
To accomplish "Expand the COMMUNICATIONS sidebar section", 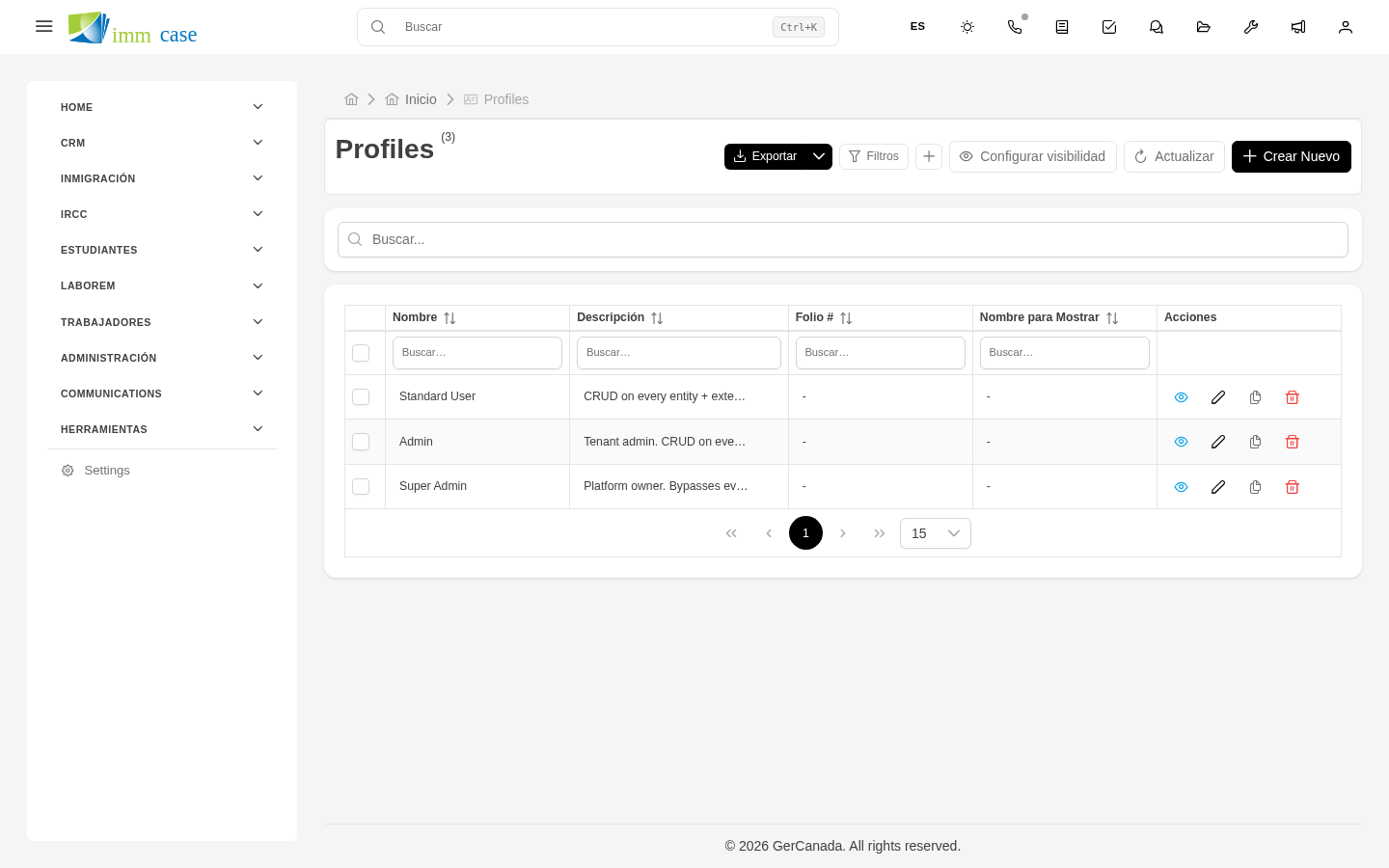I will coord(162,393).
